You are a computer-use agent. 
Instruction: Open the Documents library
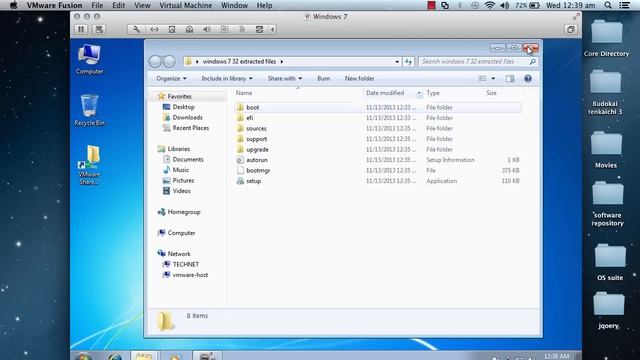pos(188,160)
